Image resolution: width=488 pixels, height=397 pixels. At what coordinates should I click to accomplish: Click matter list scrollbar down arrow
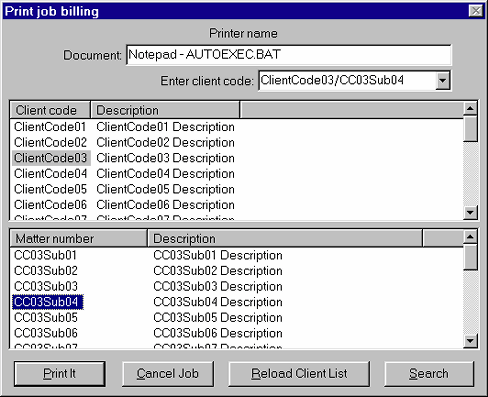pyautogui.click(x=470, y=341)
